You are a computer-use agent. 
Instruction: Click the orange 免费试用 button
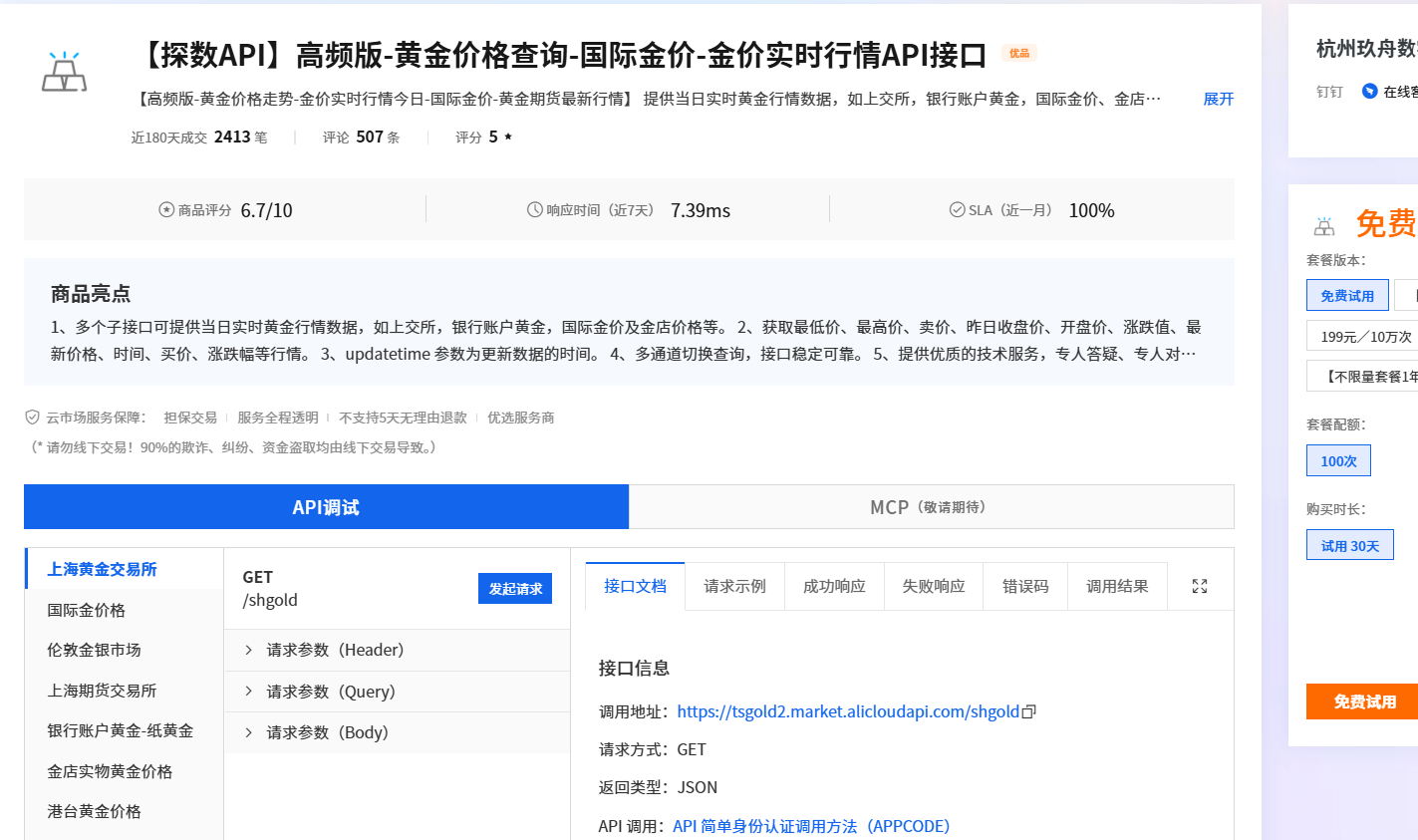click(1366, 701)
